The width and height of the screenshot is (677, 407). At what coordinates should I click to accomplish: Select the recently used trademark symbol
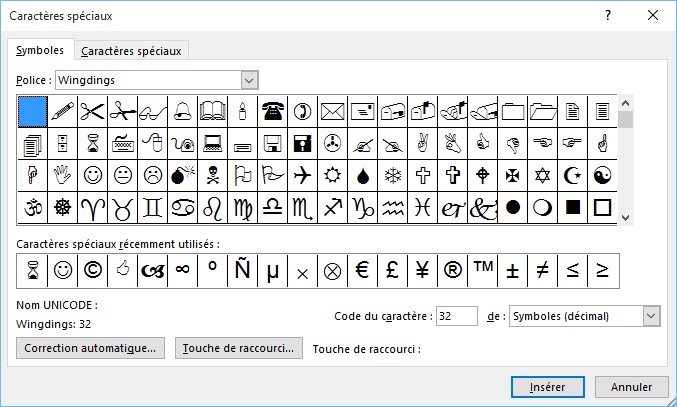[x=482, y=270]
